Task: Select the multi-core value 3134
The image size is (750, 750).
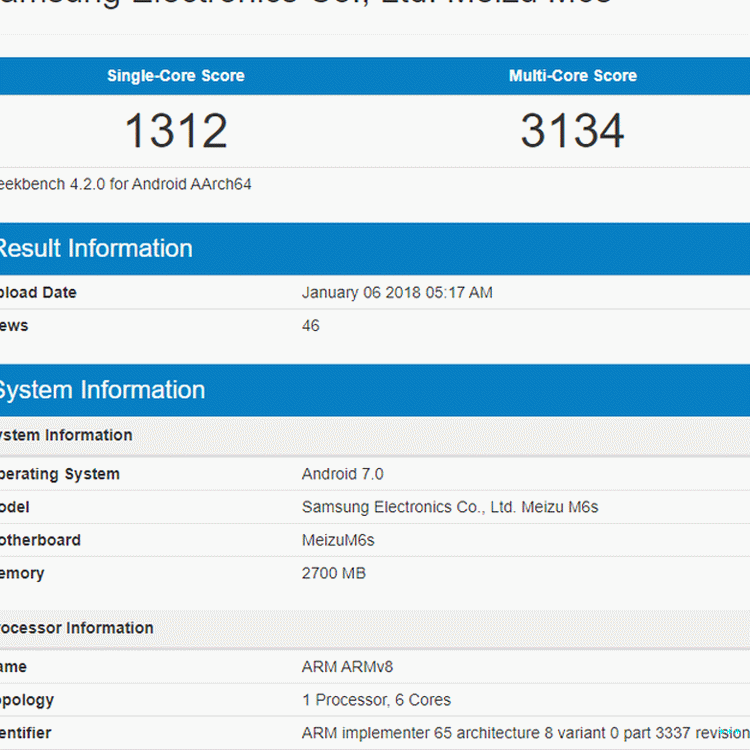Action: [572, 131]
